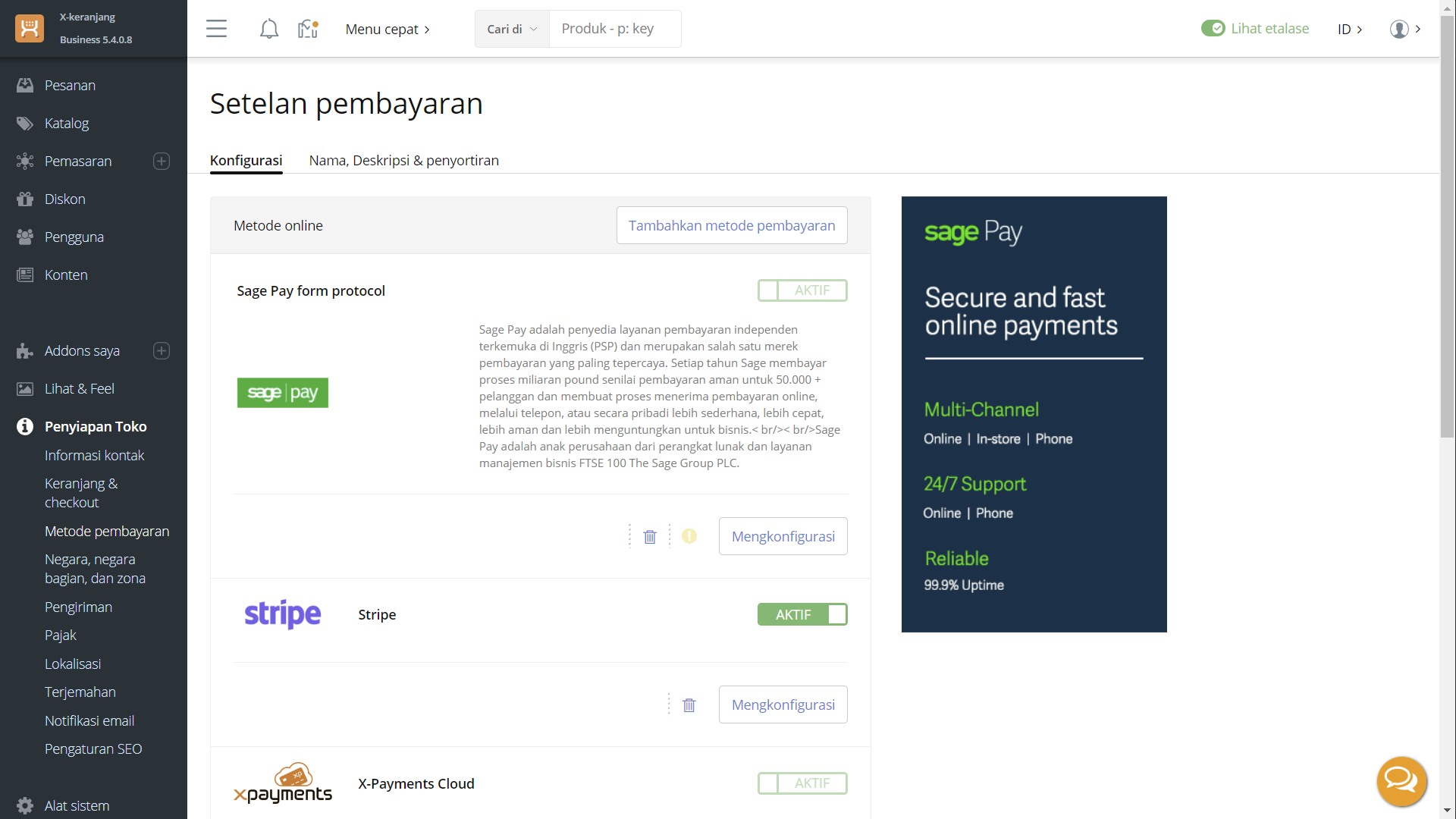The image size is (1456, 819).
Task: Switch to Nama, Deskripsi & penyortiran tab
Action: tap(403, 160)
